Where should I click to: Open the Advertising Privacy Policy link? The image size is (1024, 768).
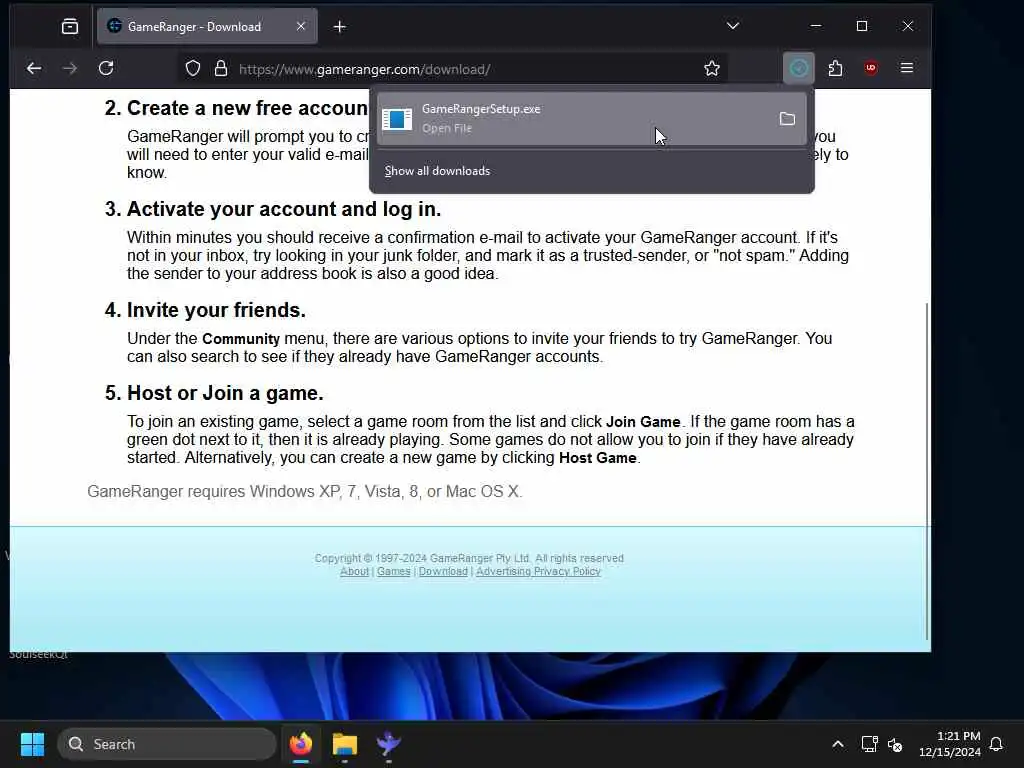point(538,571)
